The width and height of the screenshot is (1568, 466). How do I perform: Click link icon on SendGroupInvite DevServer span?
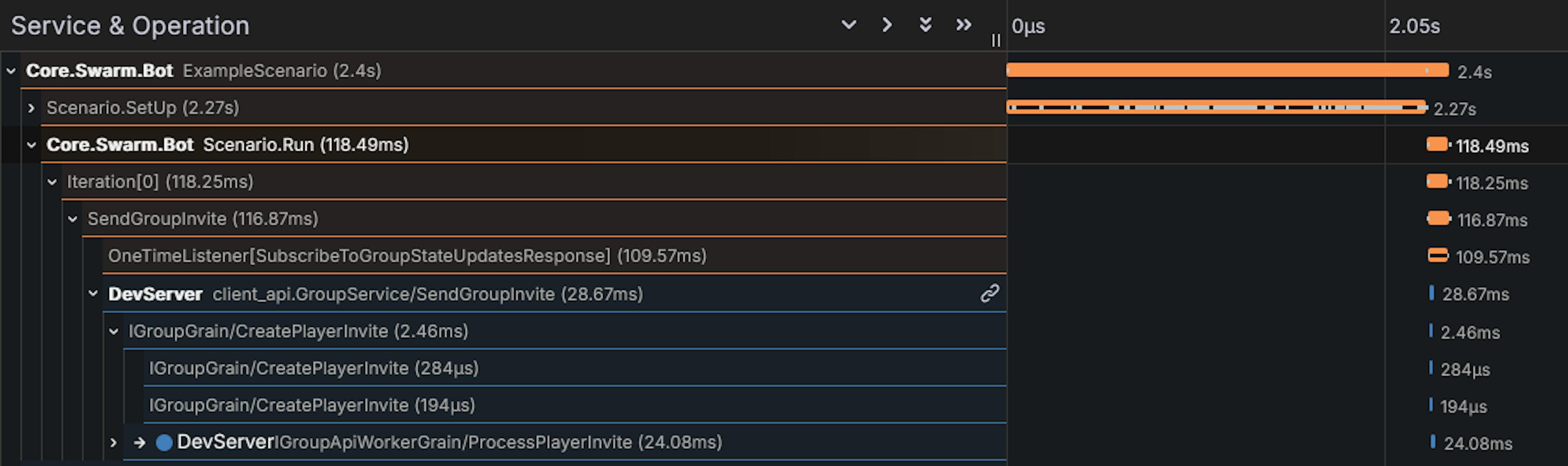990,293
